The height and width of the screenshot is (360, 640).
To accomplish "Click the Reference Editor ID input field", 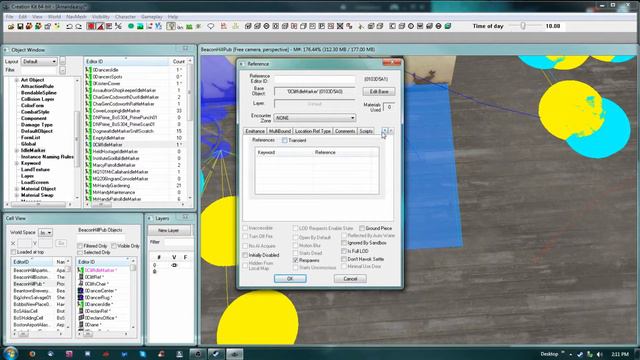I will (315, 79).
